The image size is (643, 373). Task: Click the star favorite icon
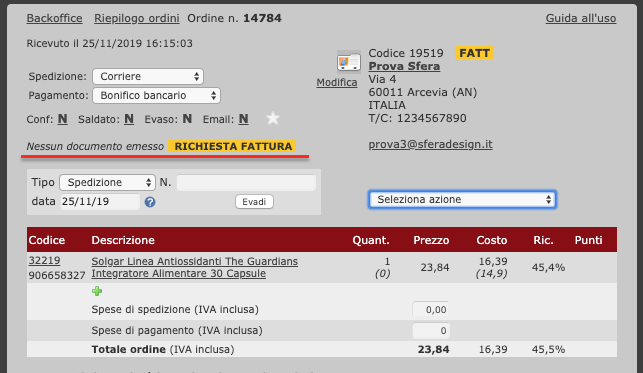[x=273, y=119]
